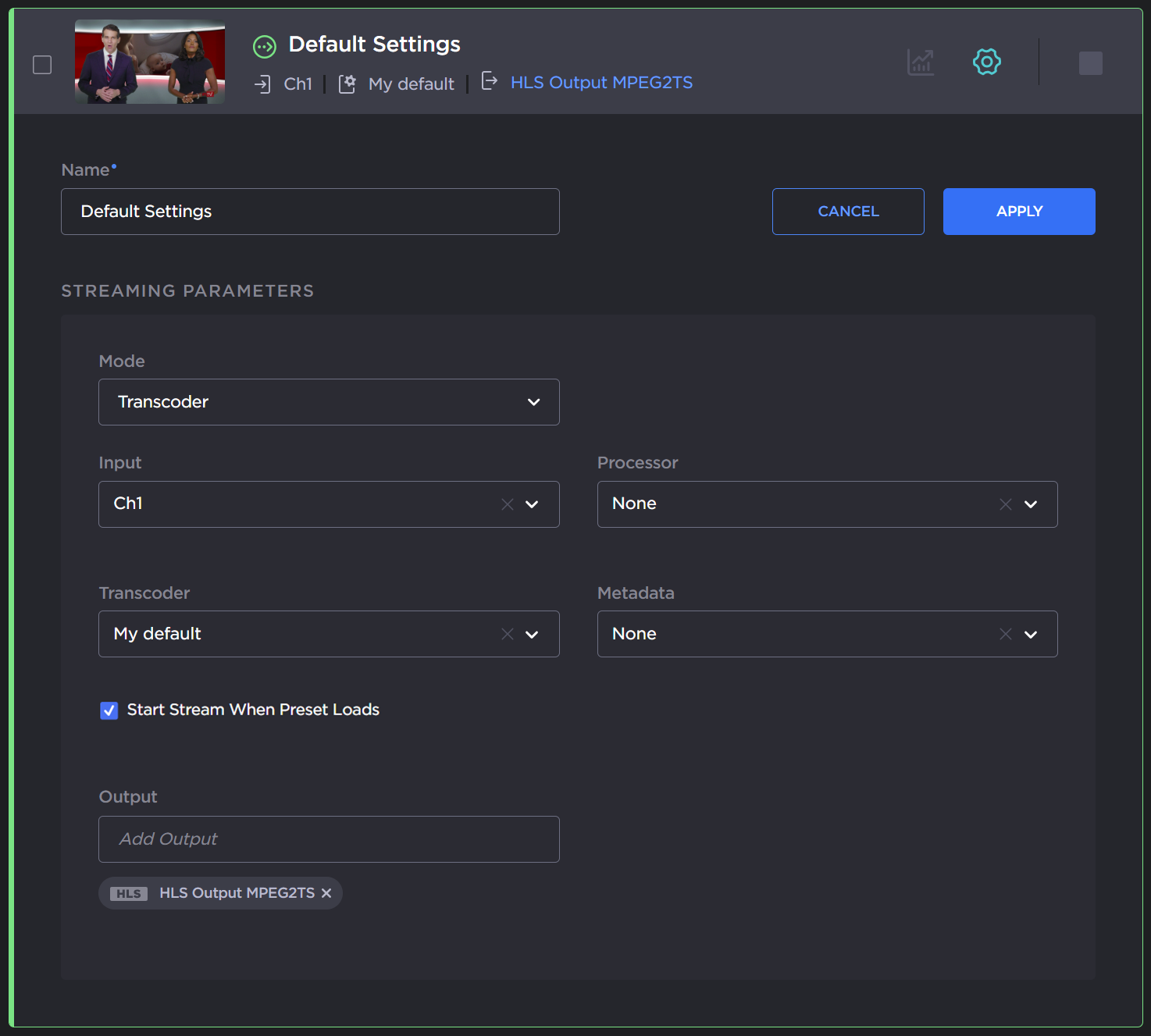Screen dimensions: 1151x1036
Task: Remove HLS Output MPEG2TS chip
Action: click(x=326, y=893)
